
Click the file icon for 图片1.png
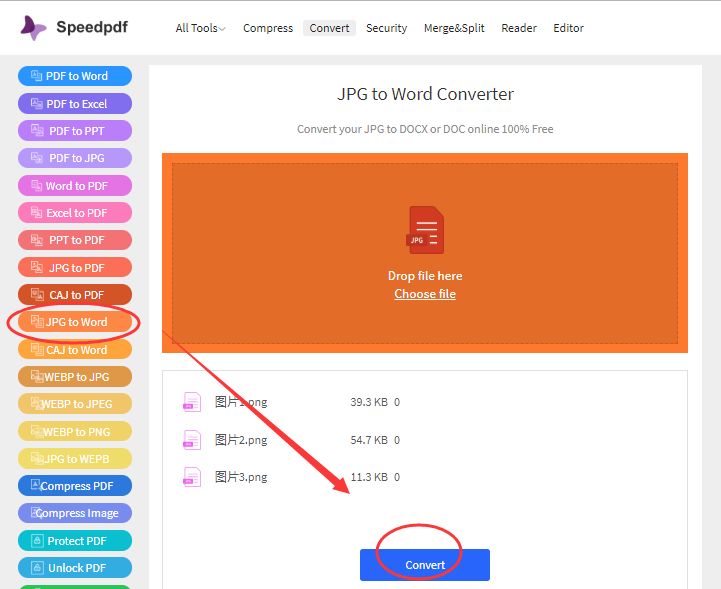point(192,402)
